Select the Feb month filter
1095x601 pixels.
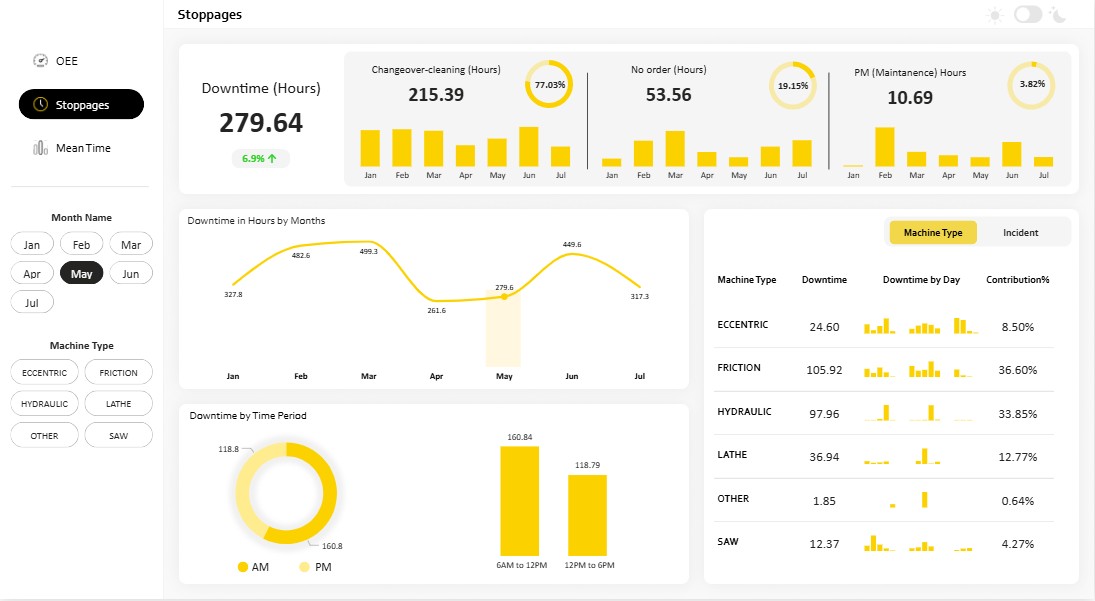[x=82, y=244]
